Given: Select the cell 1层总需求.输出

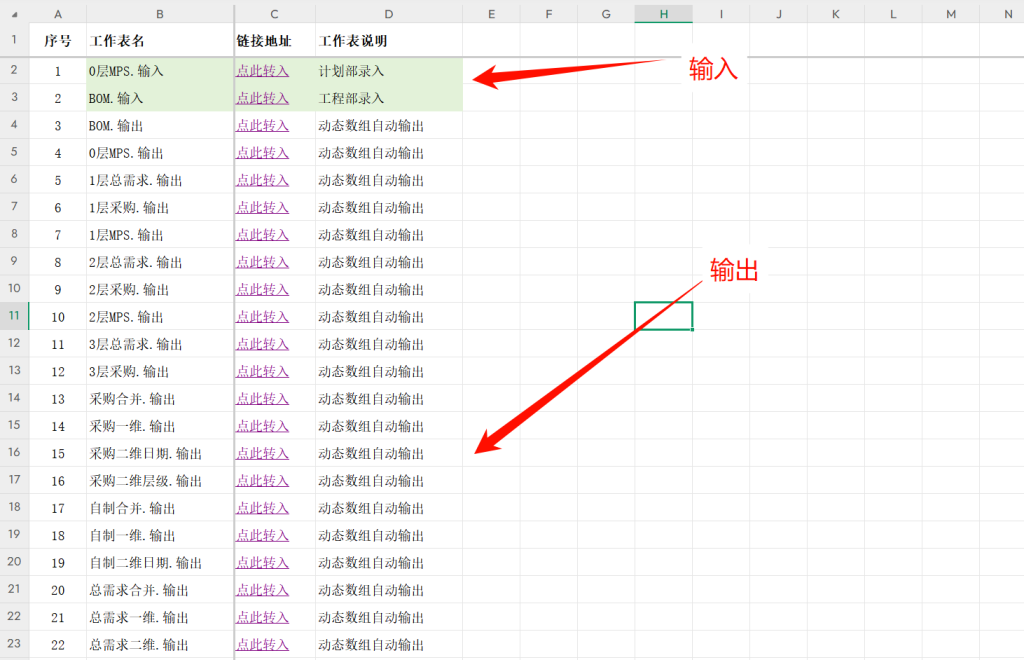Looking at the screenshot, I should point(160,181).
